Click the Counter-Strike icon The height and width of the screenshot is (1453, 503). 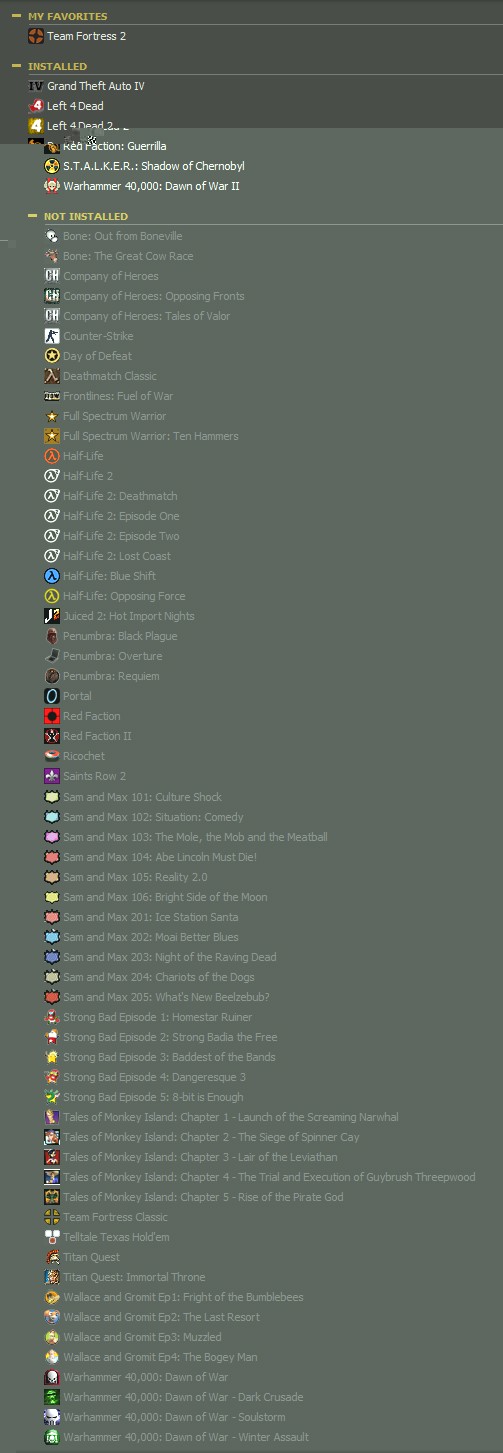click(52, 336)
